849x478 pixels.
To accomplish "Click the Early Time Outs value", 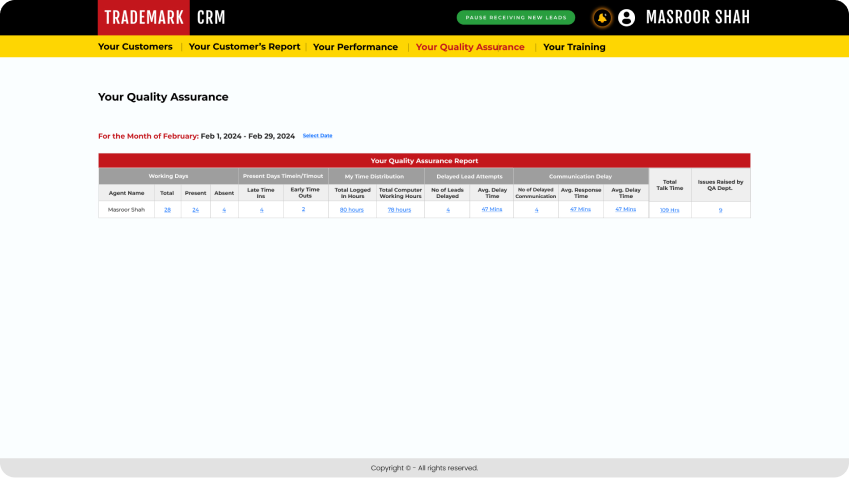I will (x=304, y=209).
